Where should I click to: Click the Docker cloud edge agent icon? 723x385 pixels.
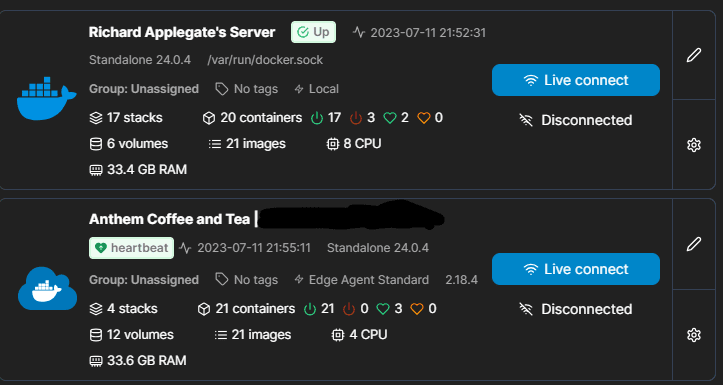coord(47,288)
